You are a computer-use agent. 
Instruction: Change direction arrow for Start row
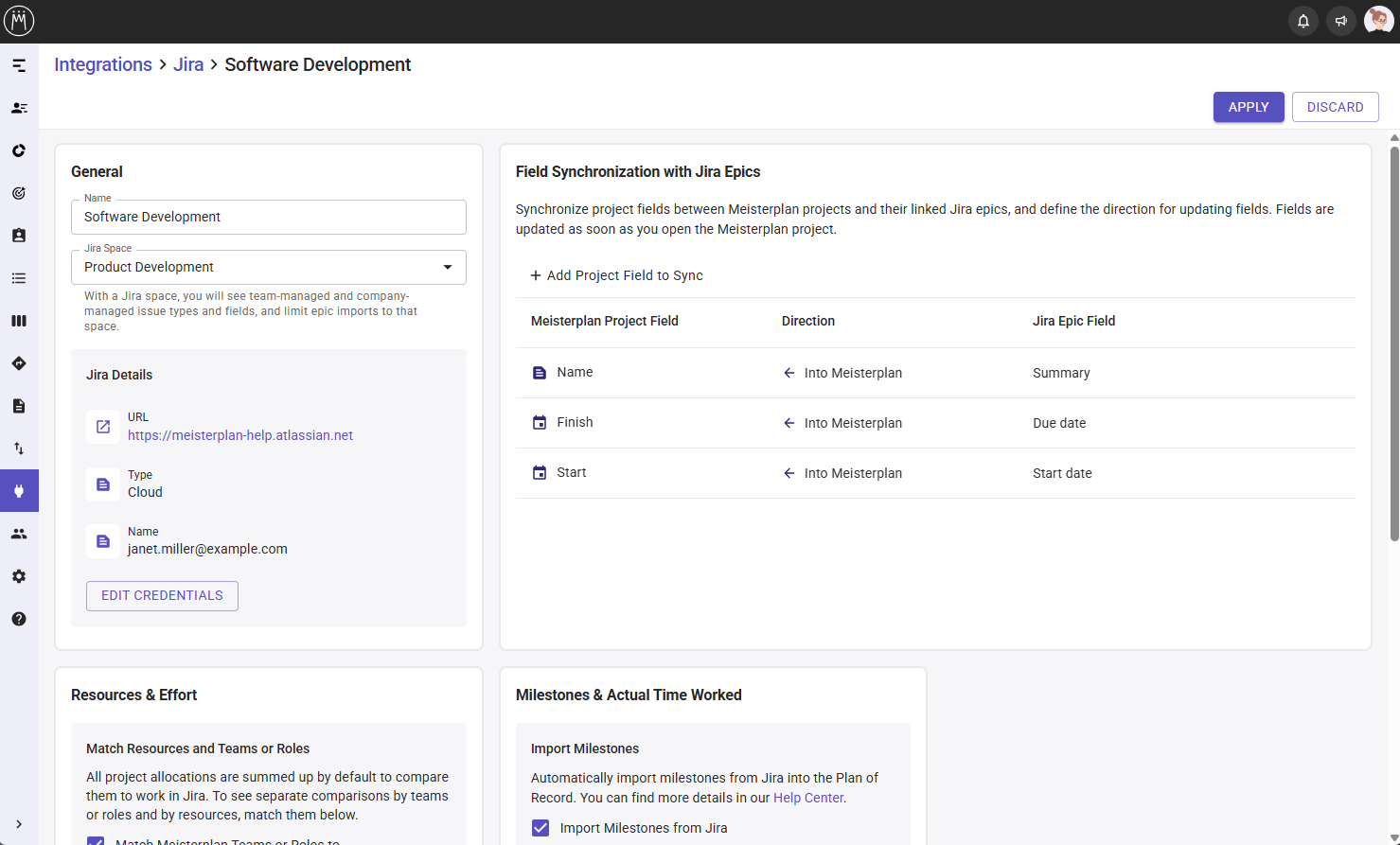pyautogui.click(x=789, y=473)
